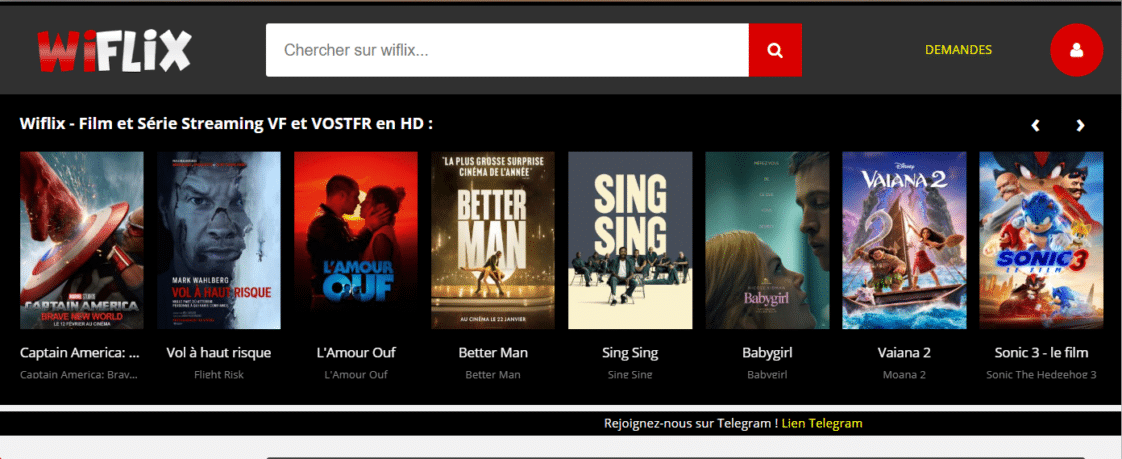Open the Vaiana 2 poster
This screenshot has width=1122, height=459.
point(904,240)
